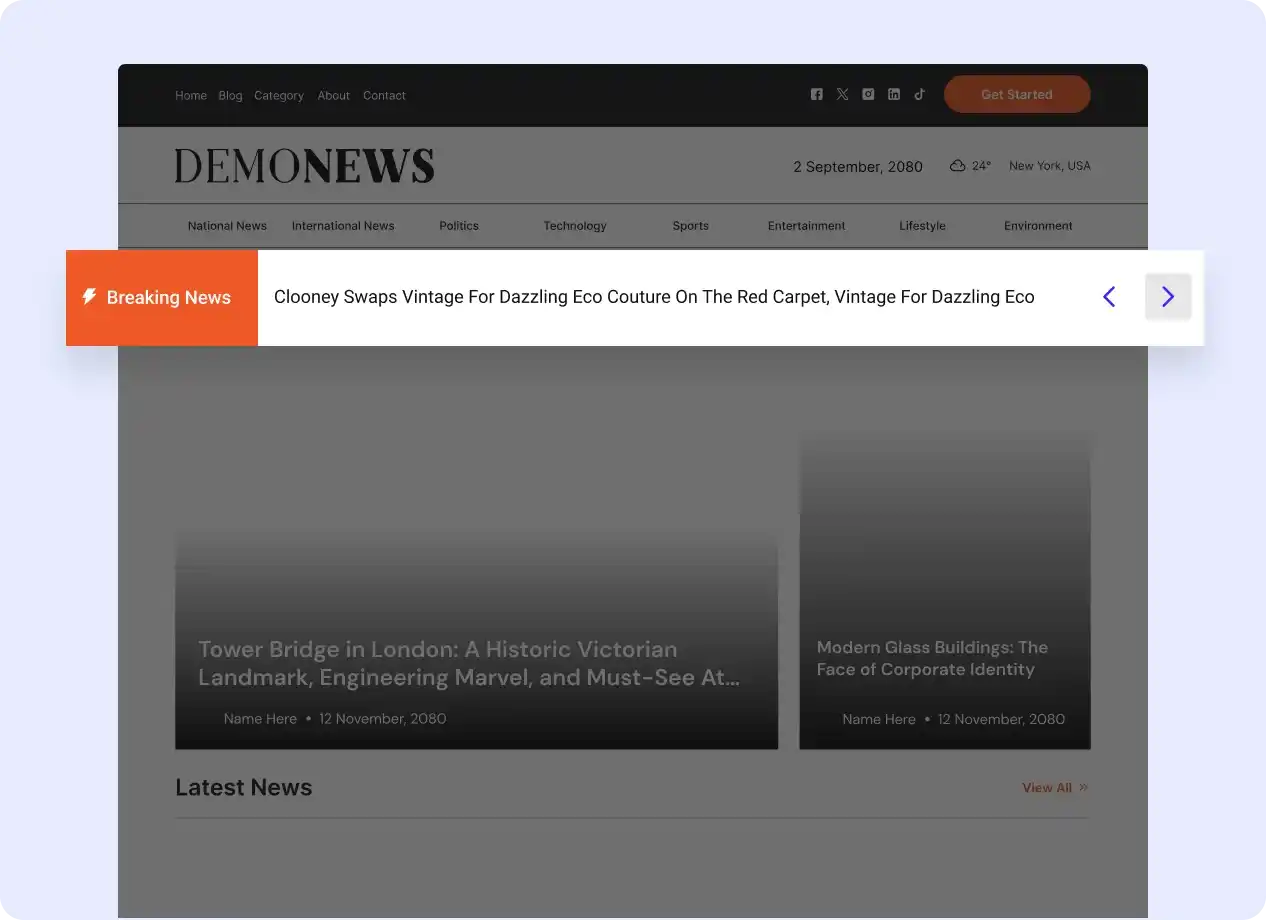Switch to the Sports section tab
The height and width of the screenshot is (920, 1266).
[x=690, y=226]
